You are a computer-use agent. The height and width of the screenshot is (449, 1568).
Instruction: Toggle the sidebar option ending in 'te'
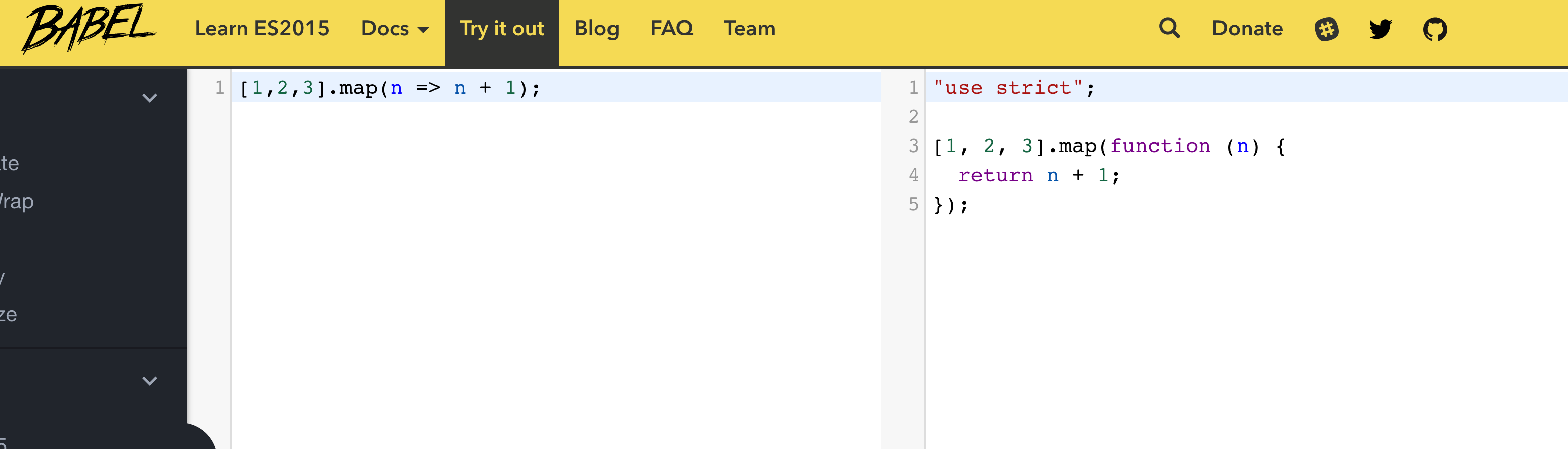tap(9, 163)
